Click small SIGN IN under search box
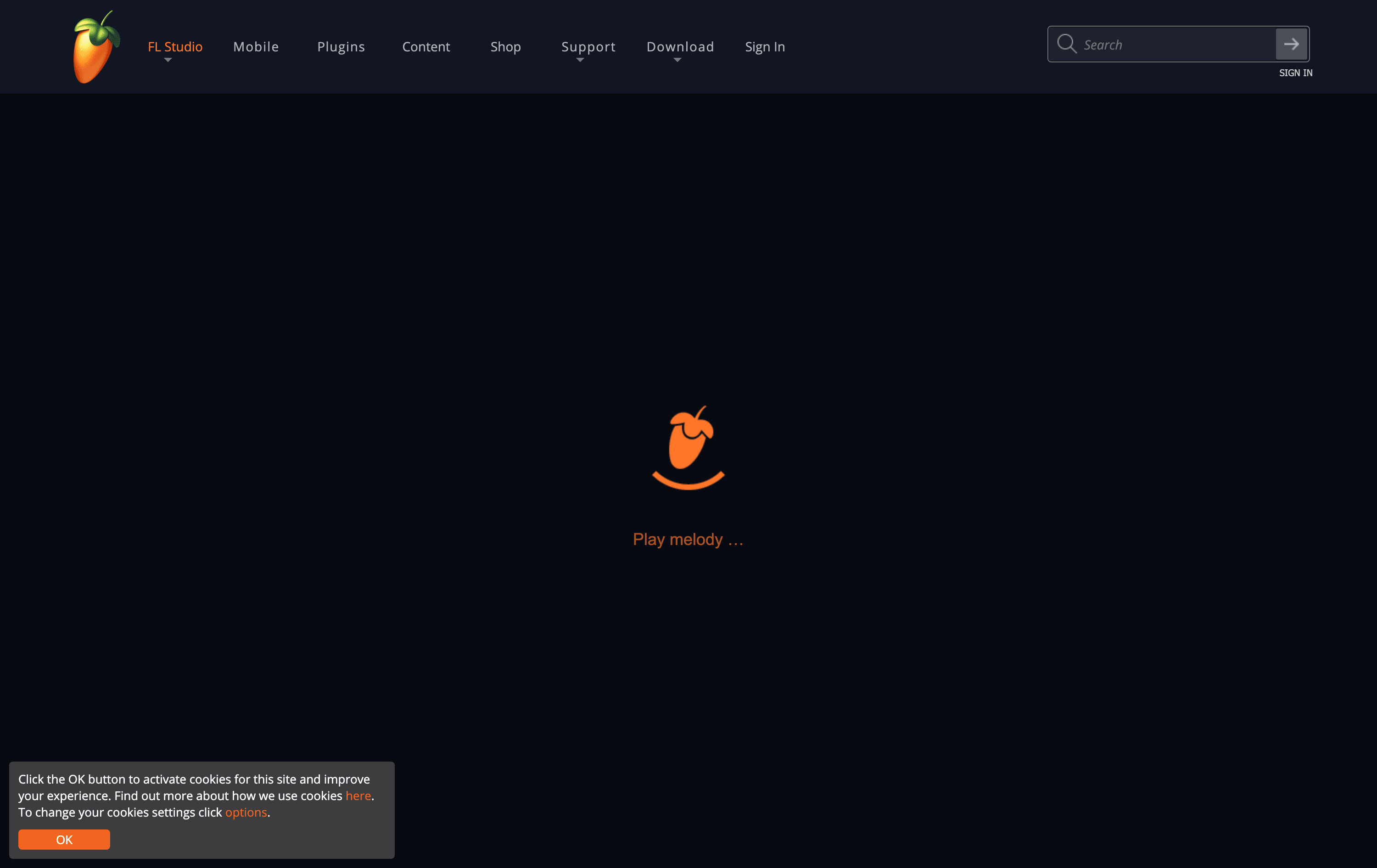Image resolution: width=1377 pixels, height=868 pixels. click(1295, 73)
